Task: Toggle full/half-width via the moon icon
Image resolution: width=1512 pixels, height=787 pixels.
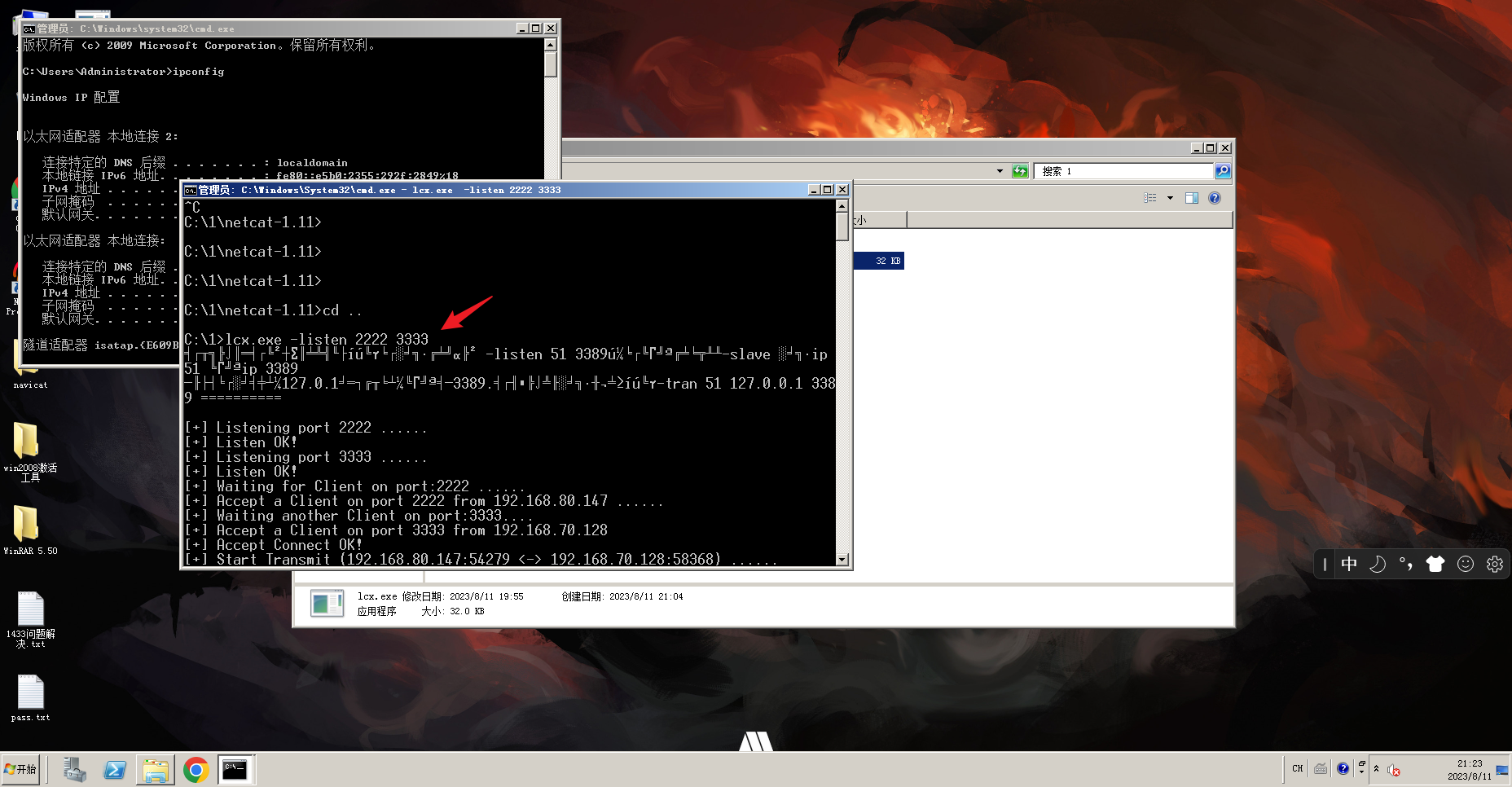Action: (1377, 564)
